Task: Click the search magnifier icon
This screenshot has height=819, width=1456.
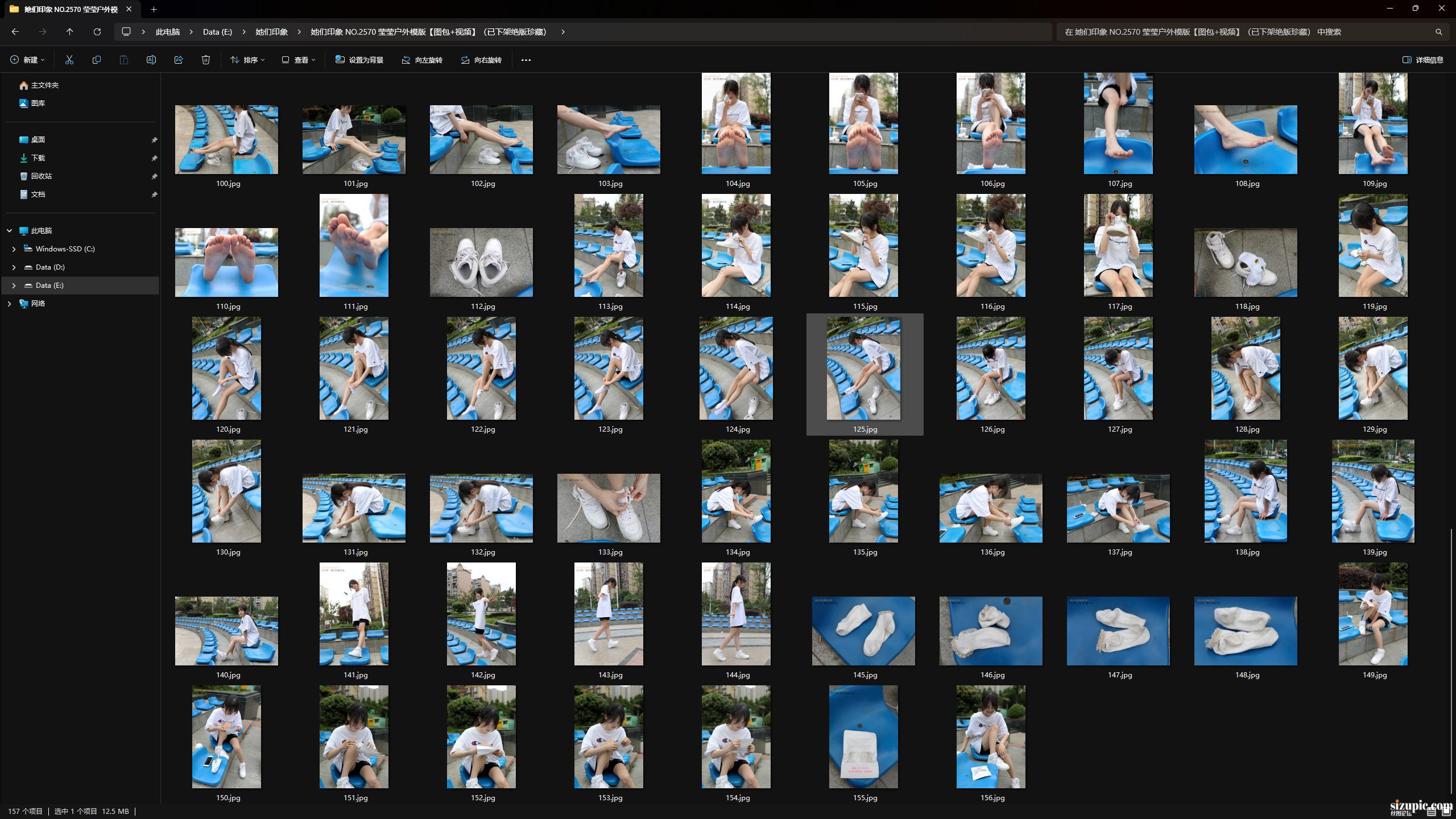Action: (x=1439, y=32)
